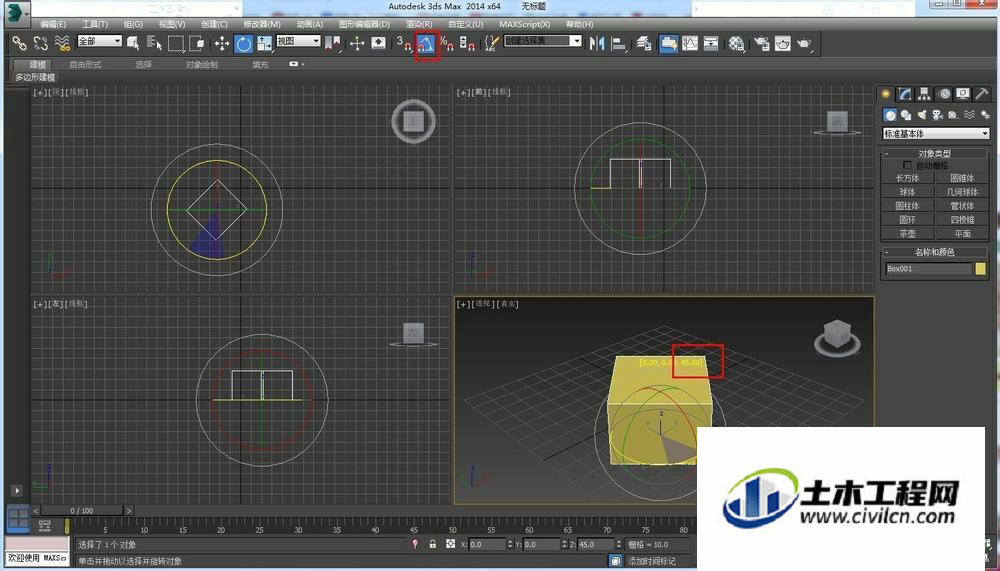Open the reference coordinate 视图 dropdown
Viewport: 1000px width, 571px height.
point(298,41)
